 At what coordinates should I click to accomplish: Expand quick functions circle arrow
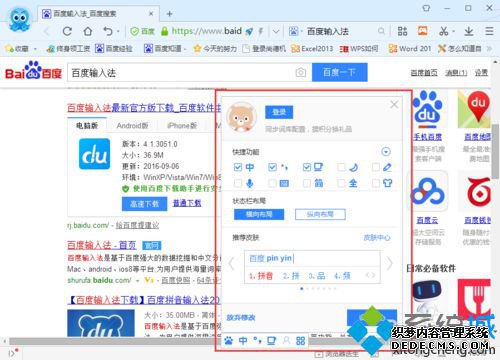click(386, 152)
